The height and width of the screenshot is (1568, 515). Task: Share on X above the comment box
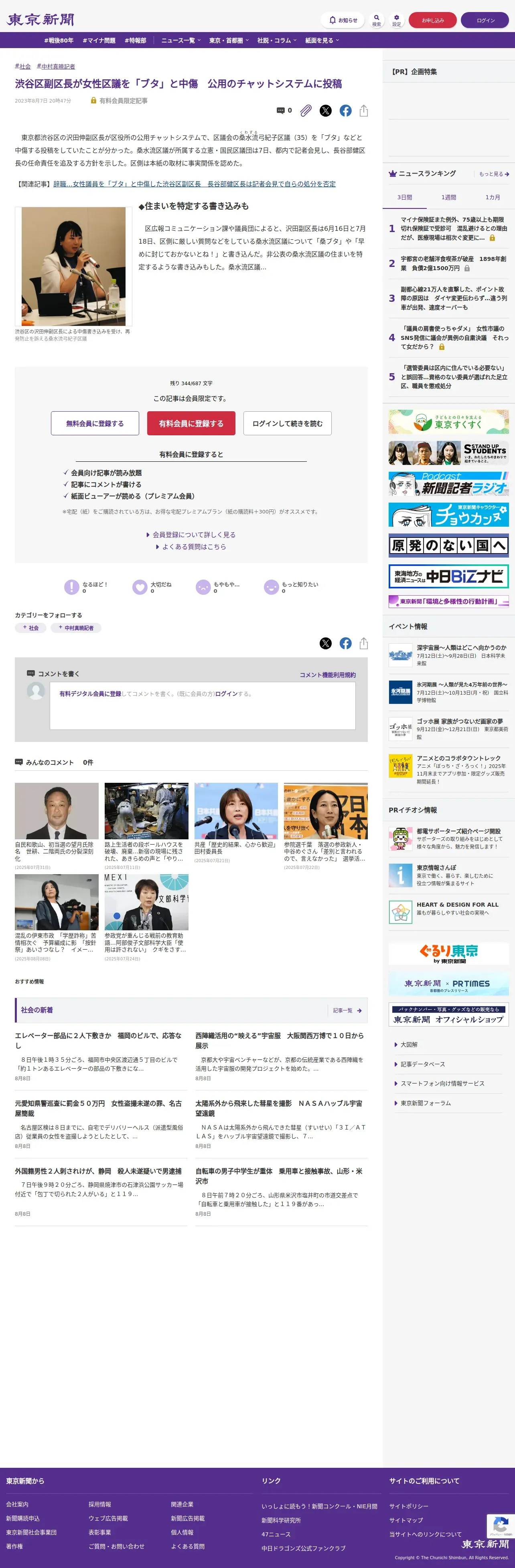click(x=326, y=643)
